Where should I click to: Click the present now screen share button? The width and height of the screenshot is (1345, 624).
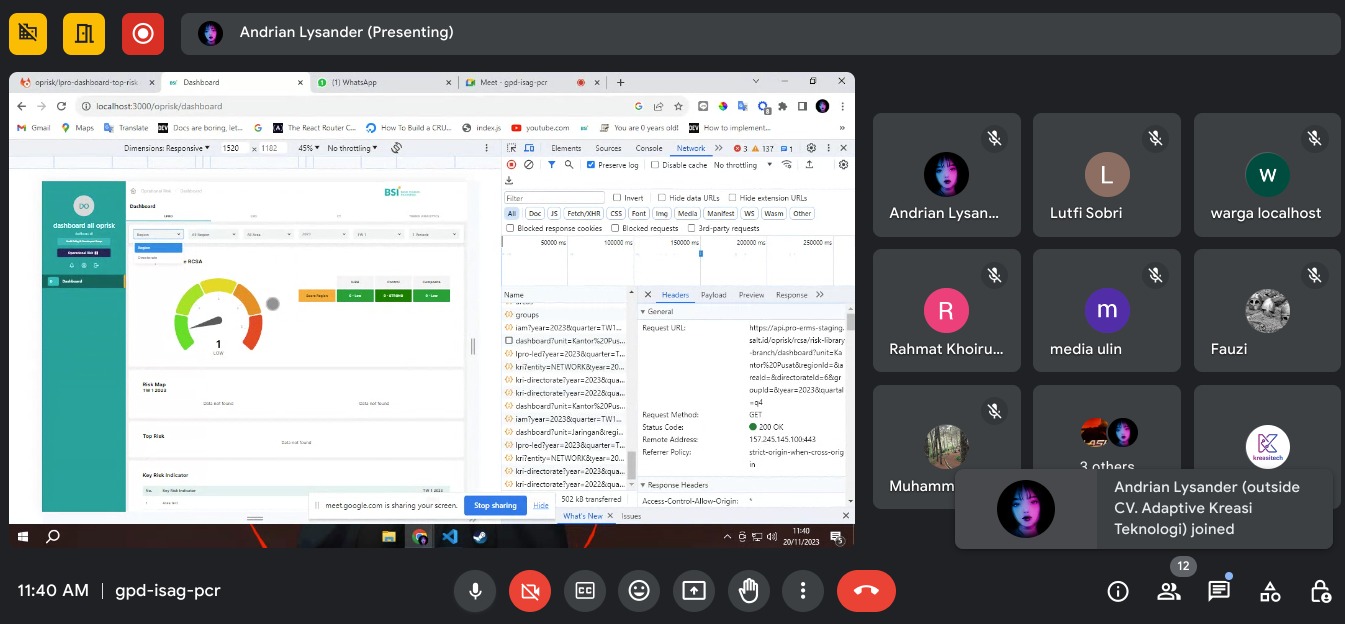click(694, 591)
